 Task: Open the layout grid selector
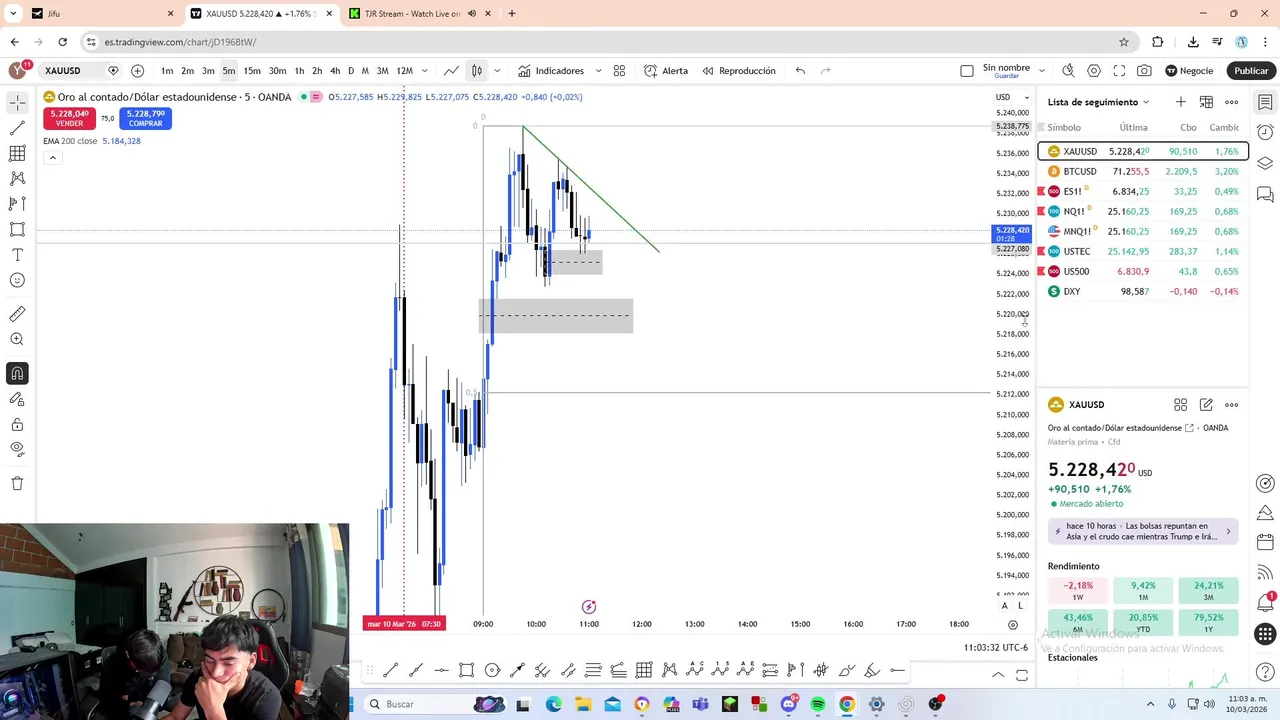coord(619,71)
